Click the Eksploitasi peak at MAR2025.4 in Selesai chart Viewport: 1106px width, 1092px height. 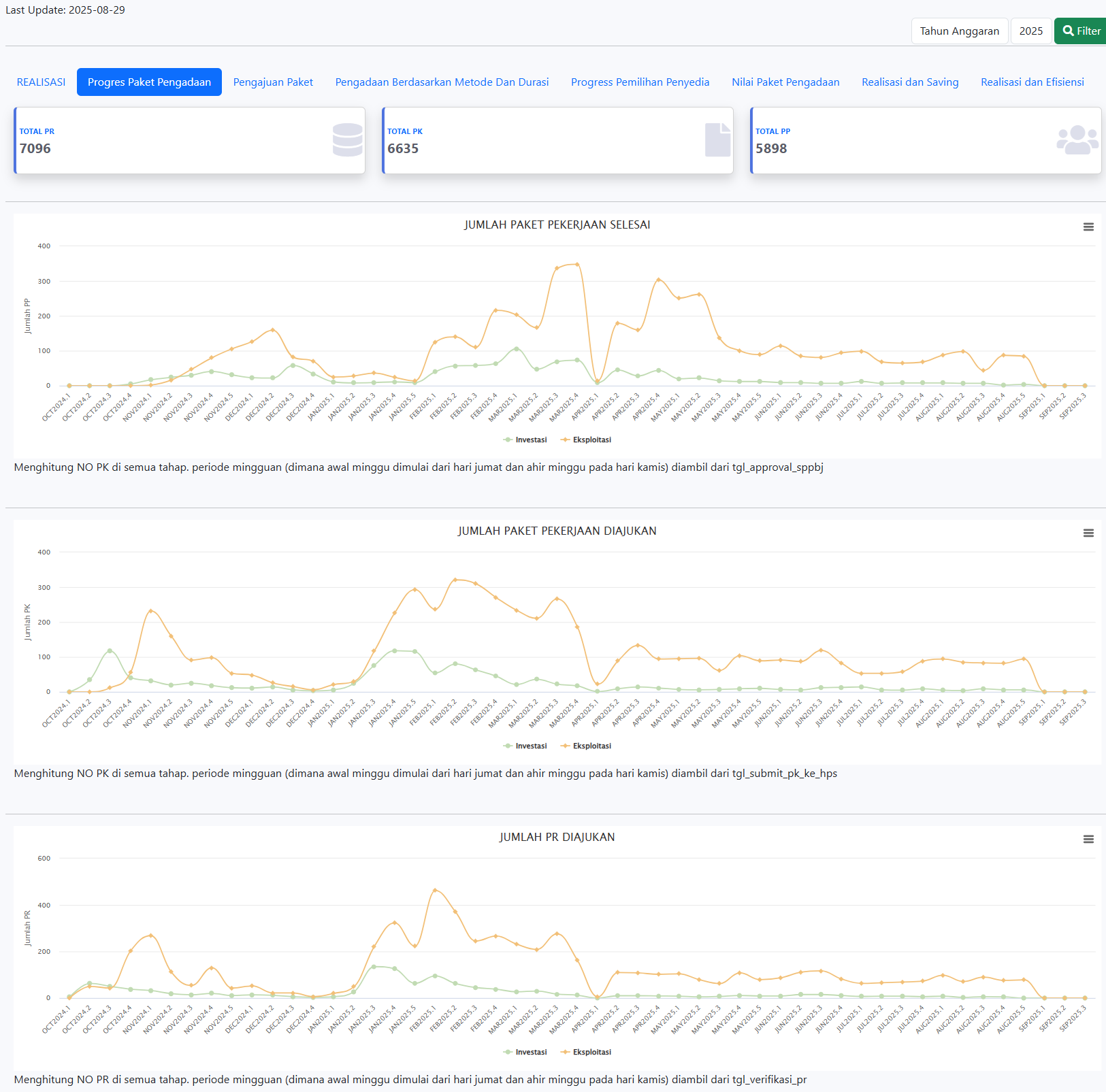point(577,265)
